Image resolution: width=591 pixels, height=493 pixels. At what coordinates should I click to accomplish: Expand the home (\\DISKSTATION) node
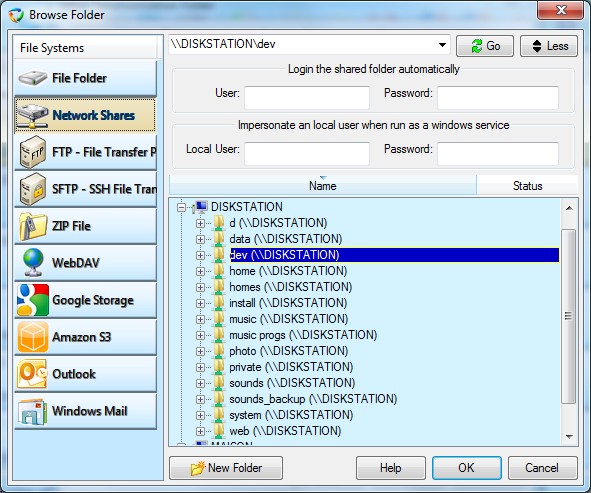click(200, 271)
